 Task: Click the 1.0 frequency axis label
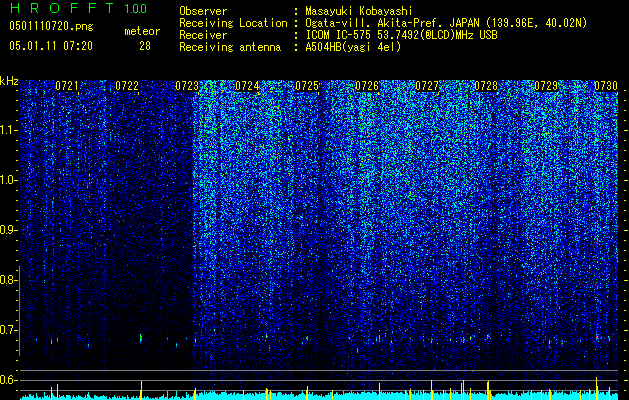pyautogui.click(x=9, y=180)
